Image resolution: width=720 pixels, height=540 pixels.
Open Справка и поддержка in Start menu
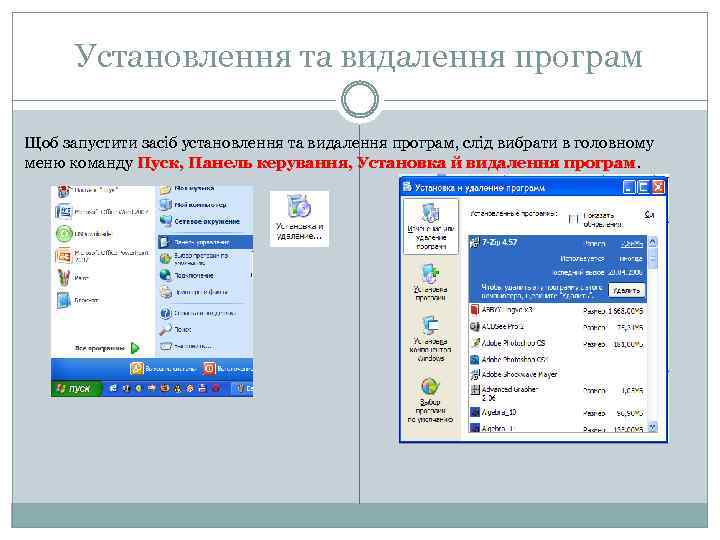pos(198,313)
